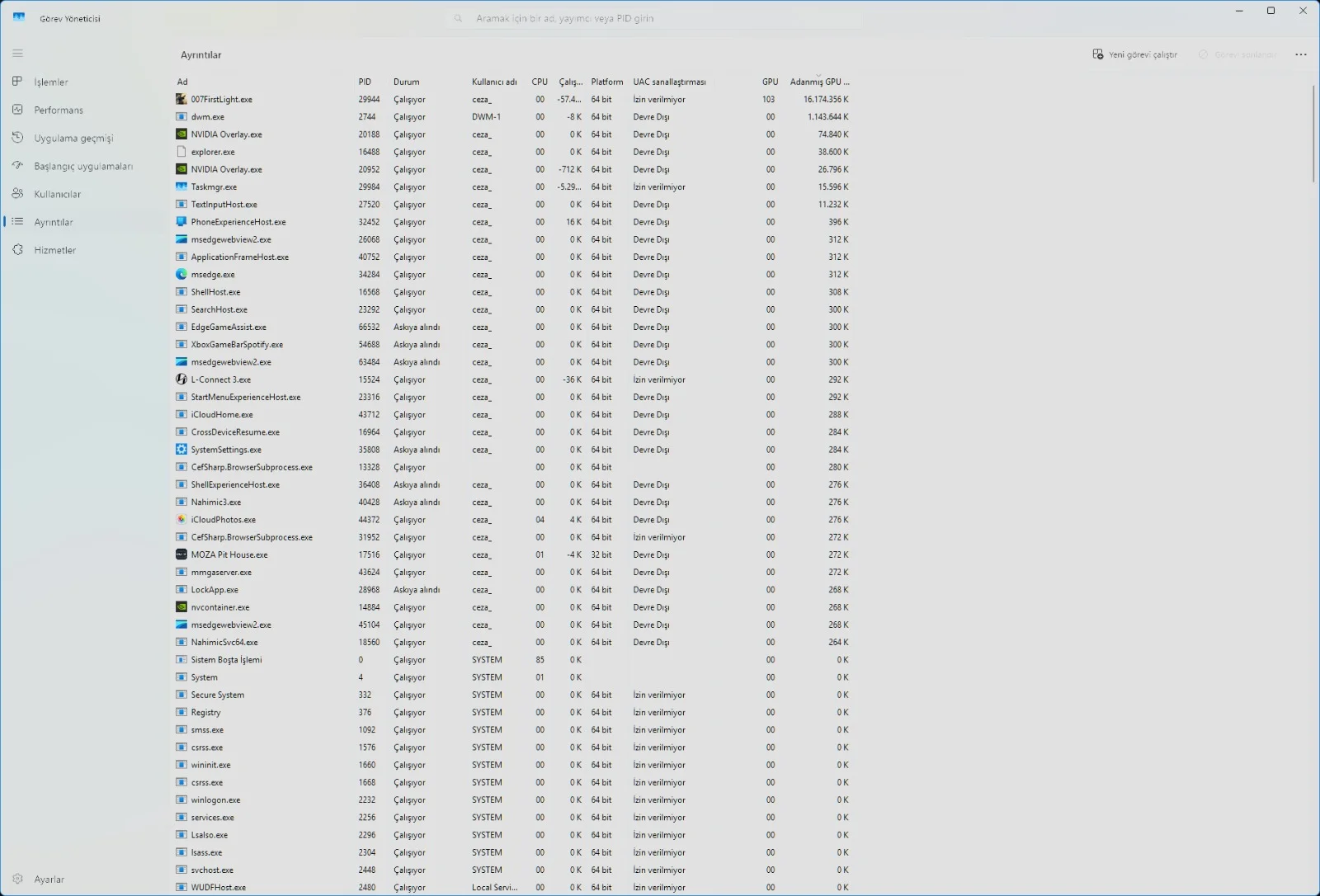Click the Performans sidebar icon
The width and height of the screenshot is (1320, 896).
coord(17,110)
